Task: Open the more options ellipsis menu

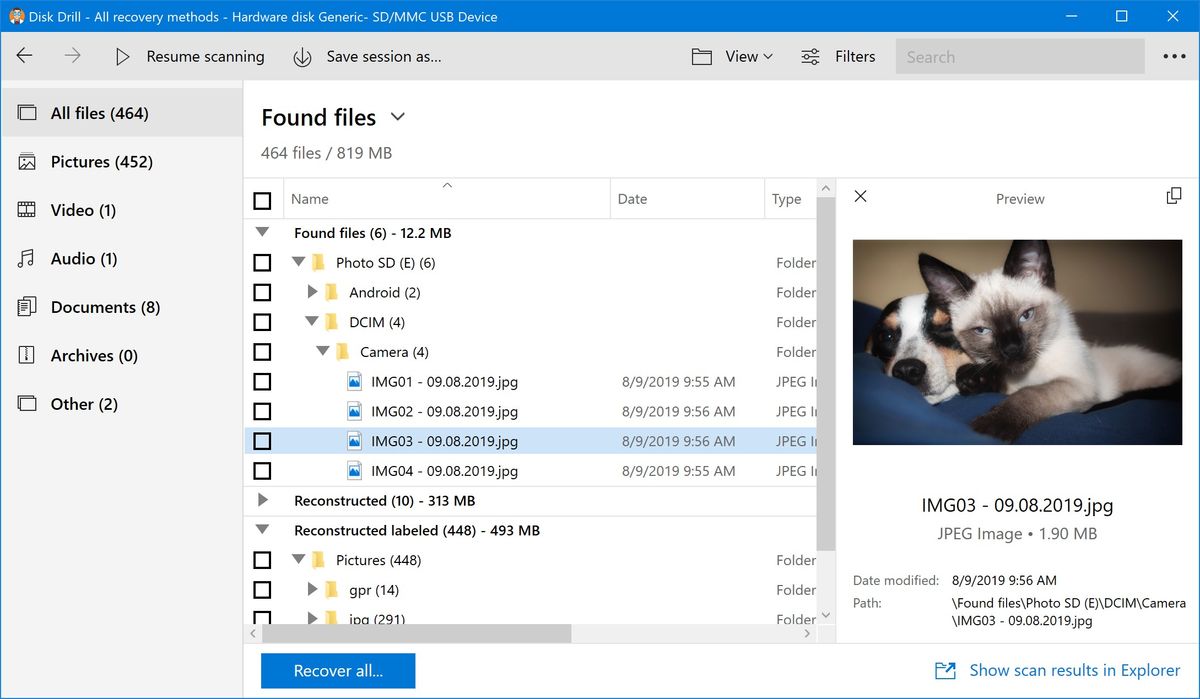Action: [1174, 56]
